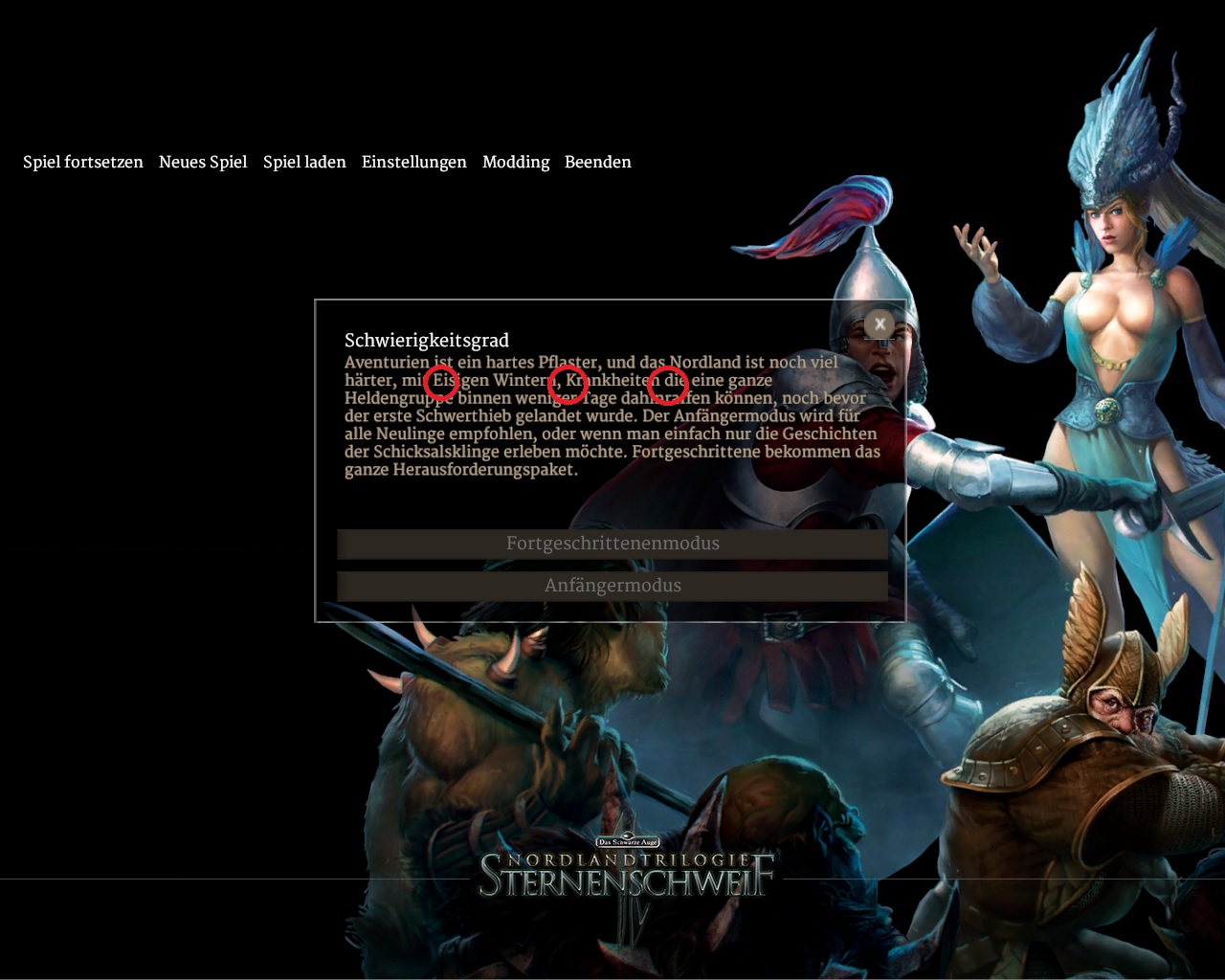Choose Beenden to quit the game
The image size is (1225, 980).
598,162
